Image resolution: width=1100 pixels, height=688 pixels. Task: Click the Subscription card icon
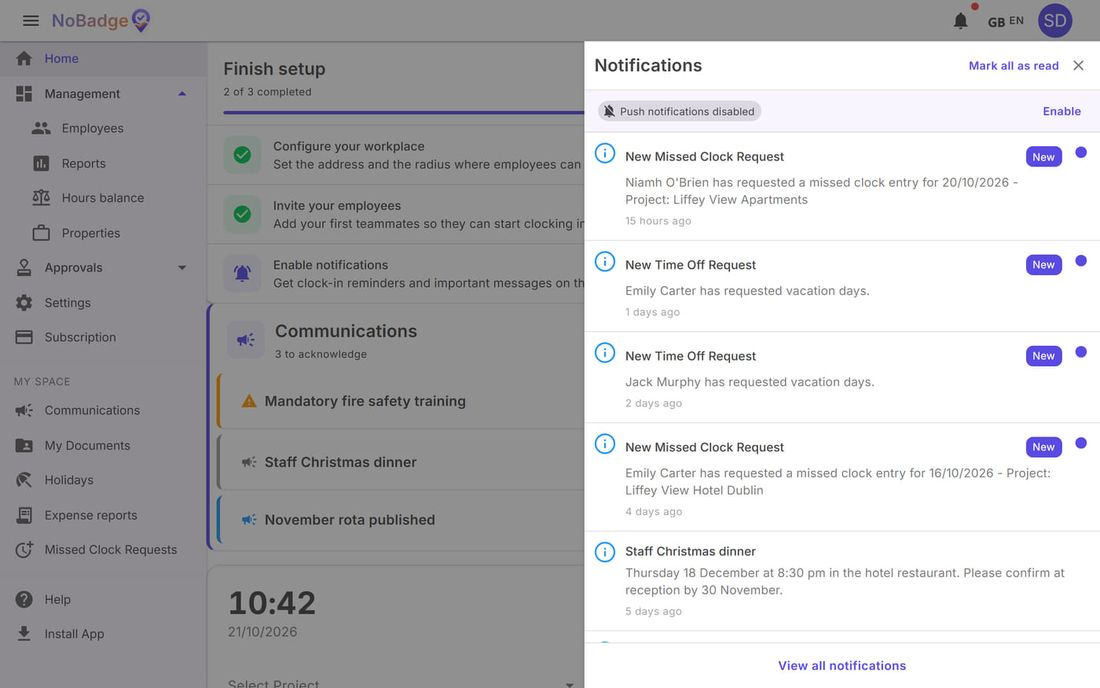click(x=24, y=337)
